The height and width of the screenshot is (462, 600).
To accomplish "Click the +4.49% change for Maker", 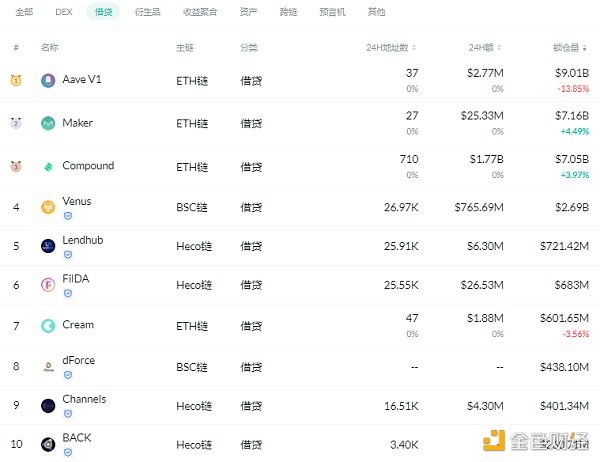I will [x=574, y=131].
